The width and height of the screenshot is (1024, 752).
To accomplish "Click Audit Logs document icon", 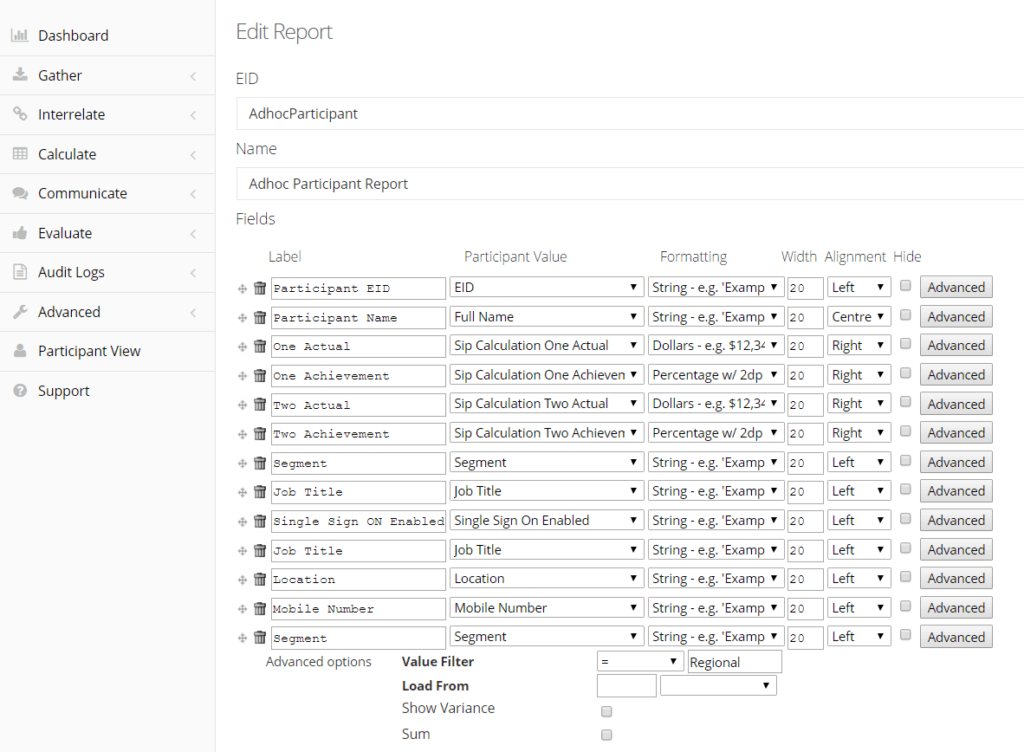I will (x=20, y=272).
